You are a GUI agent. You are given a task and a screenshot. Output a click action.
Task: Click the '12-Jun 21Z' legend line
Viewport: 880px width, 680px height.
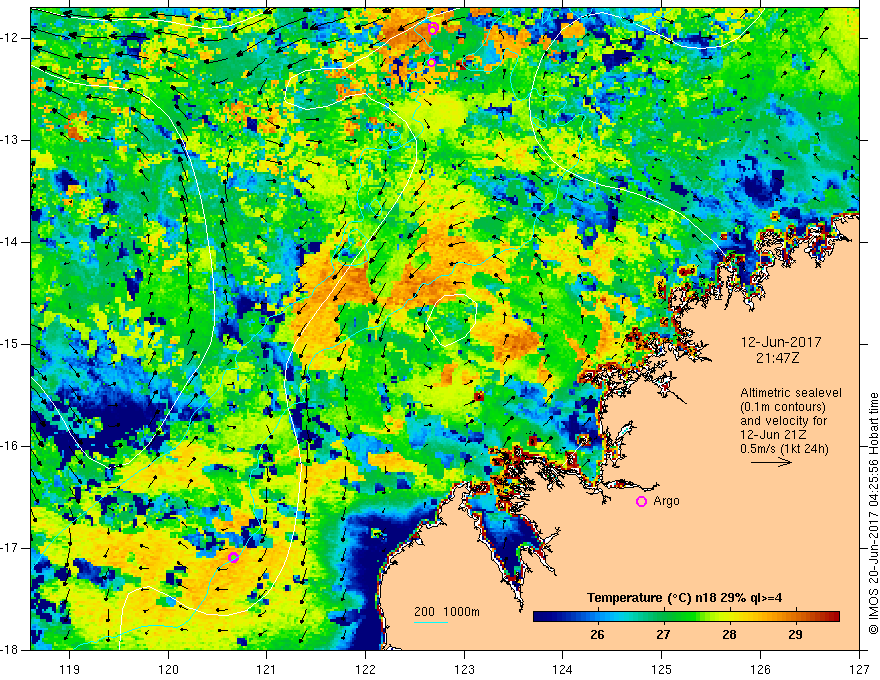[x=772, y=435]
